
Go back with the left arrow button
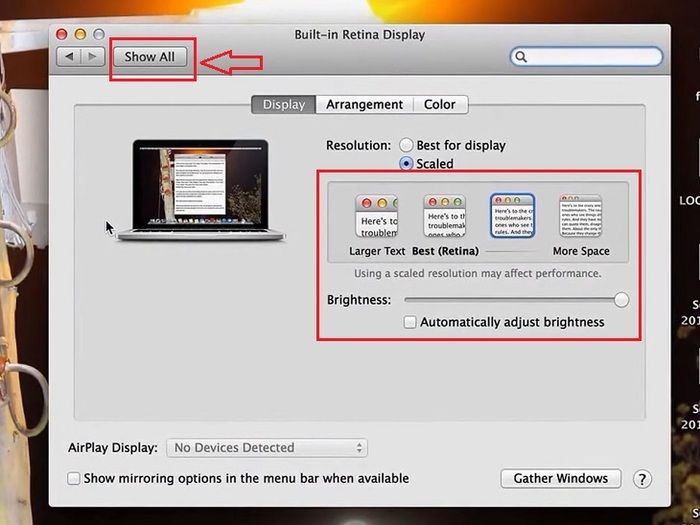click(x=69, y=57)
